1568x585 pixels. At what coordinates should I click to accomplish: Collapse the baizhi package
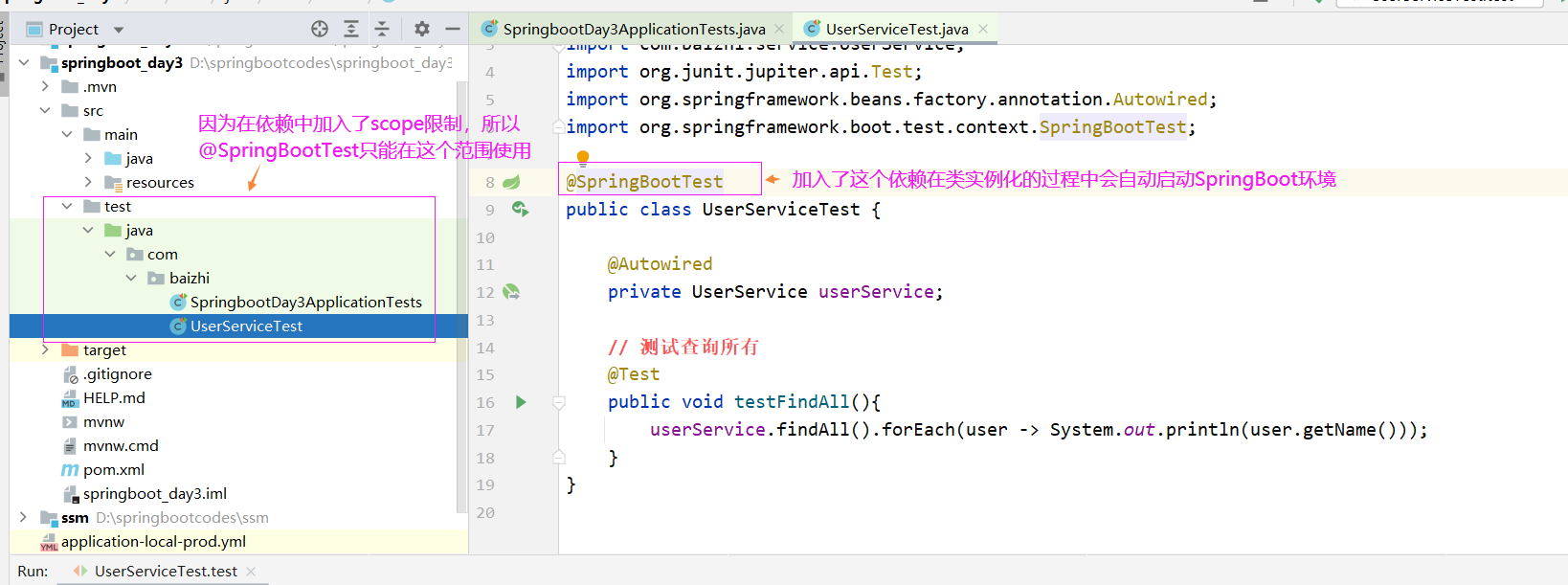tap(131, 279)
